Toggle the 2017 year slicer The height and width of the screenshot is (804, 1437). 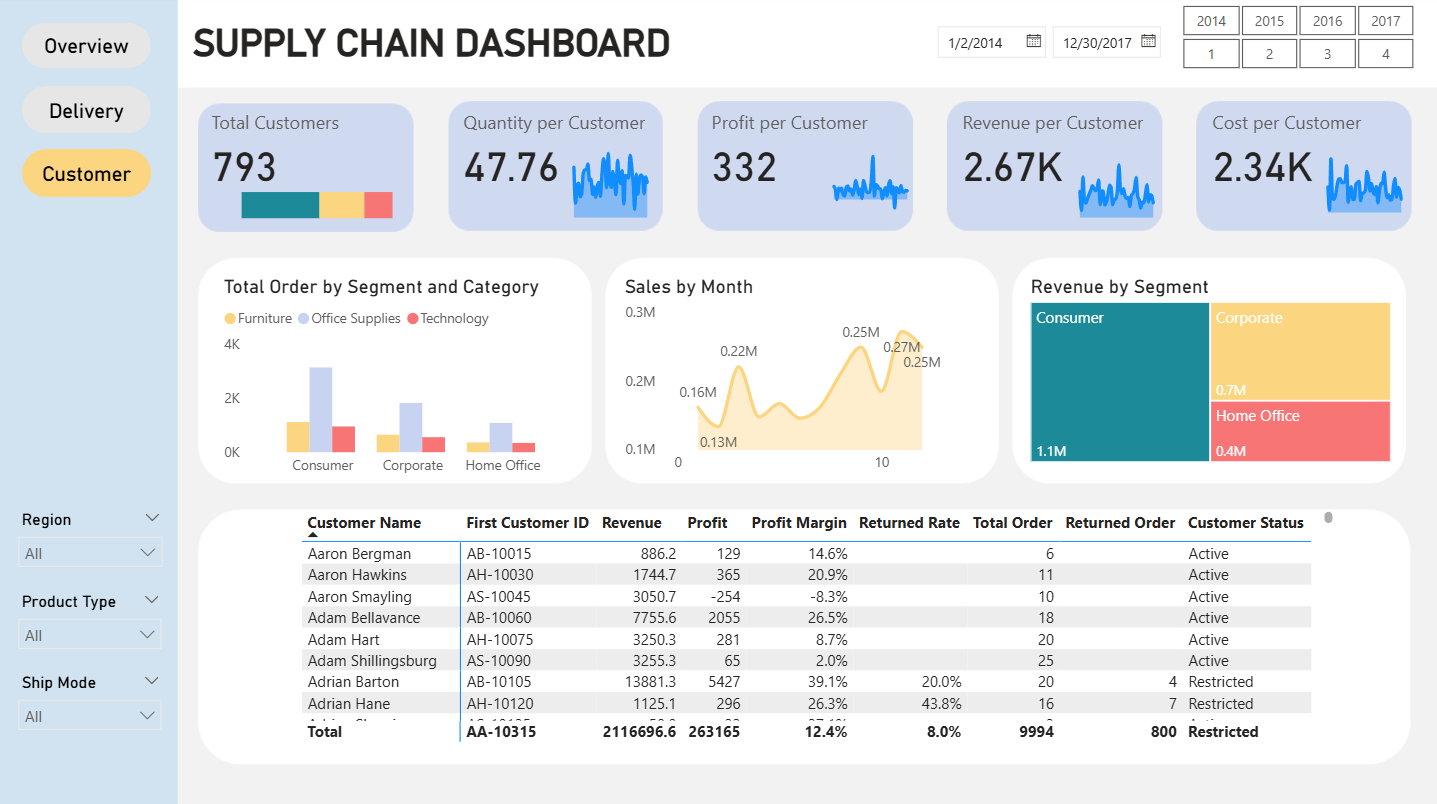[1385, 21]
